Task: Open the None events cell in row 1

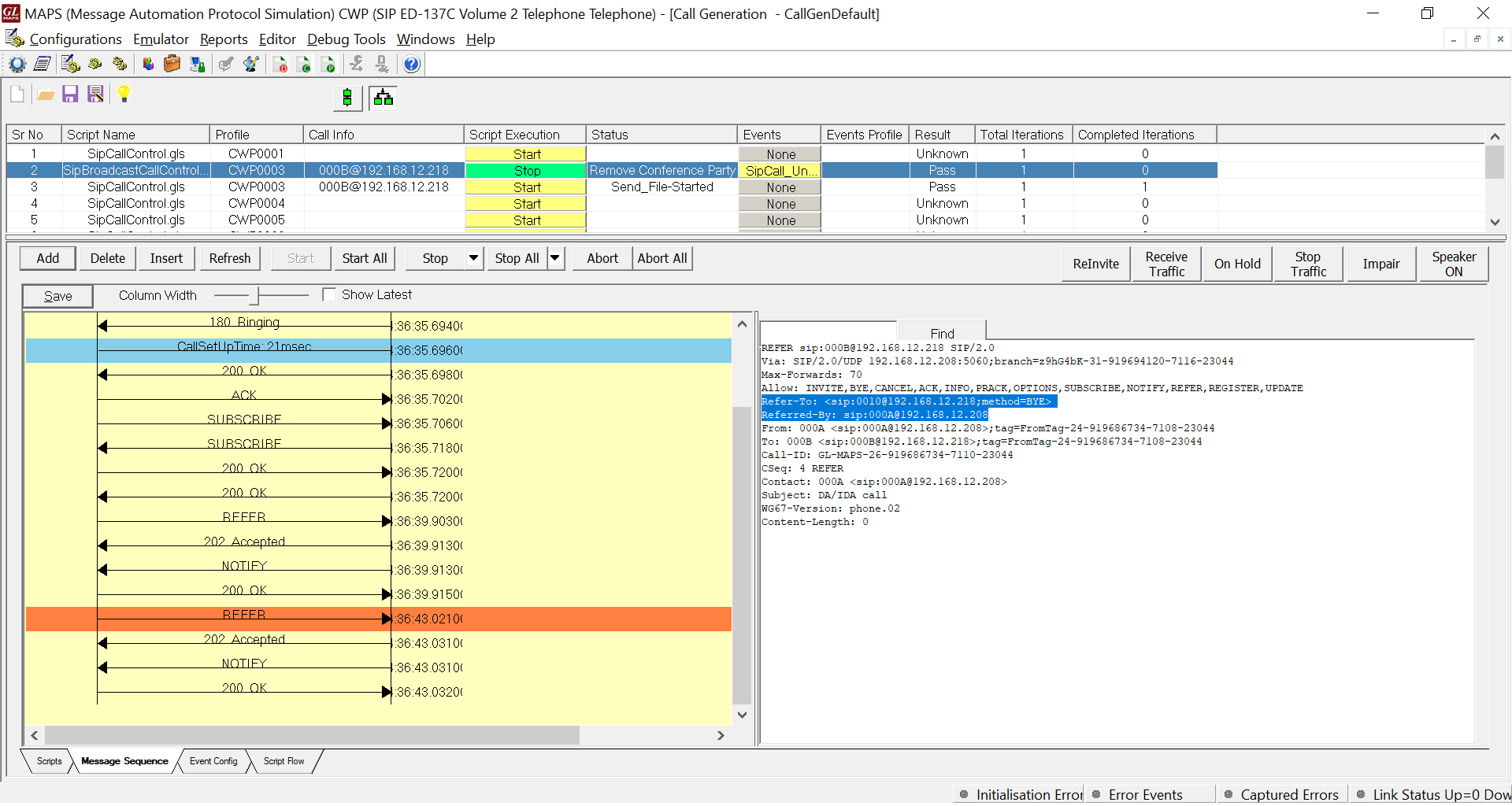Action: [x=780, y=154]
